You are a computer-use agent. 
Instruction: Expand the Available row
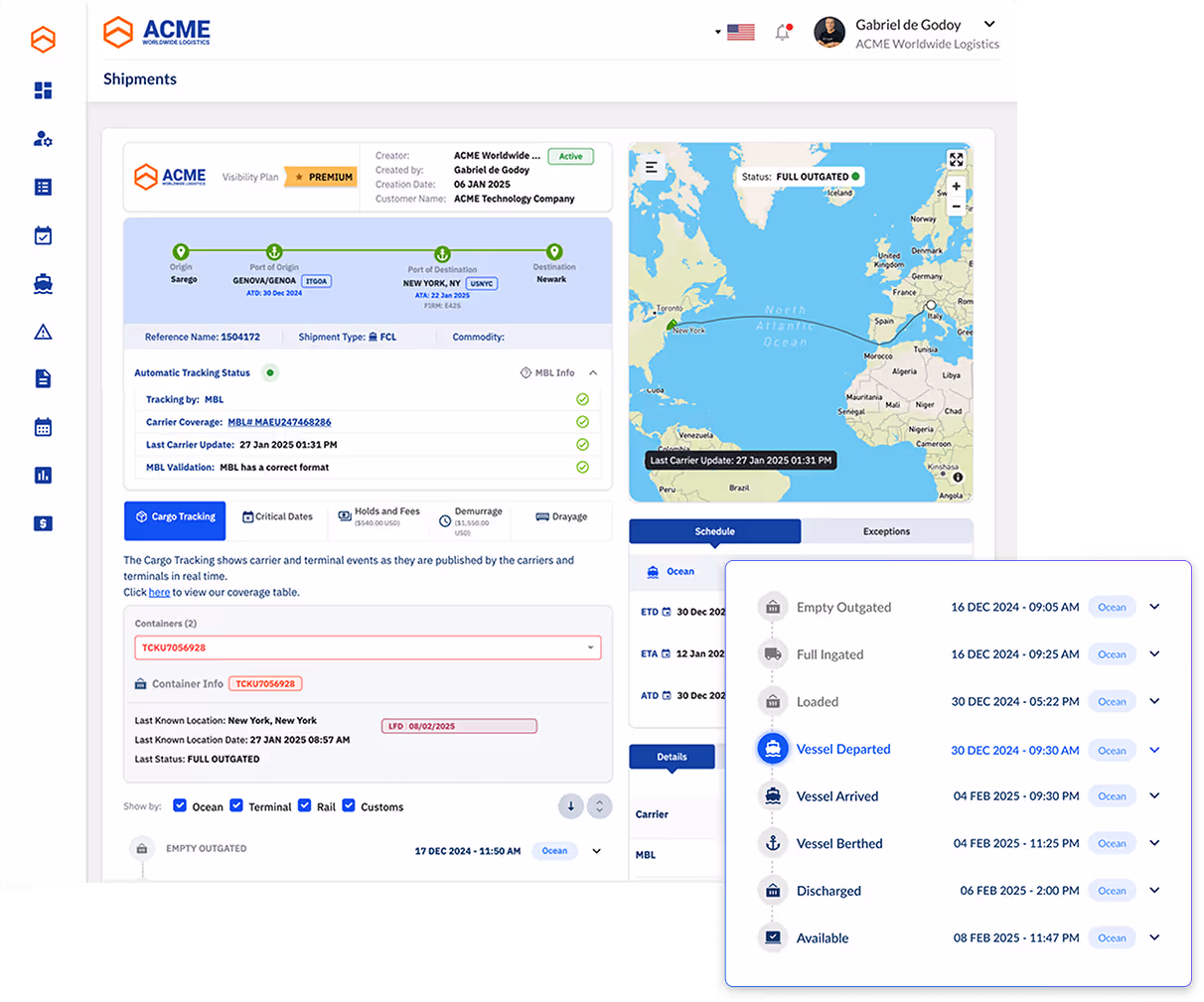click(1154, 937)
